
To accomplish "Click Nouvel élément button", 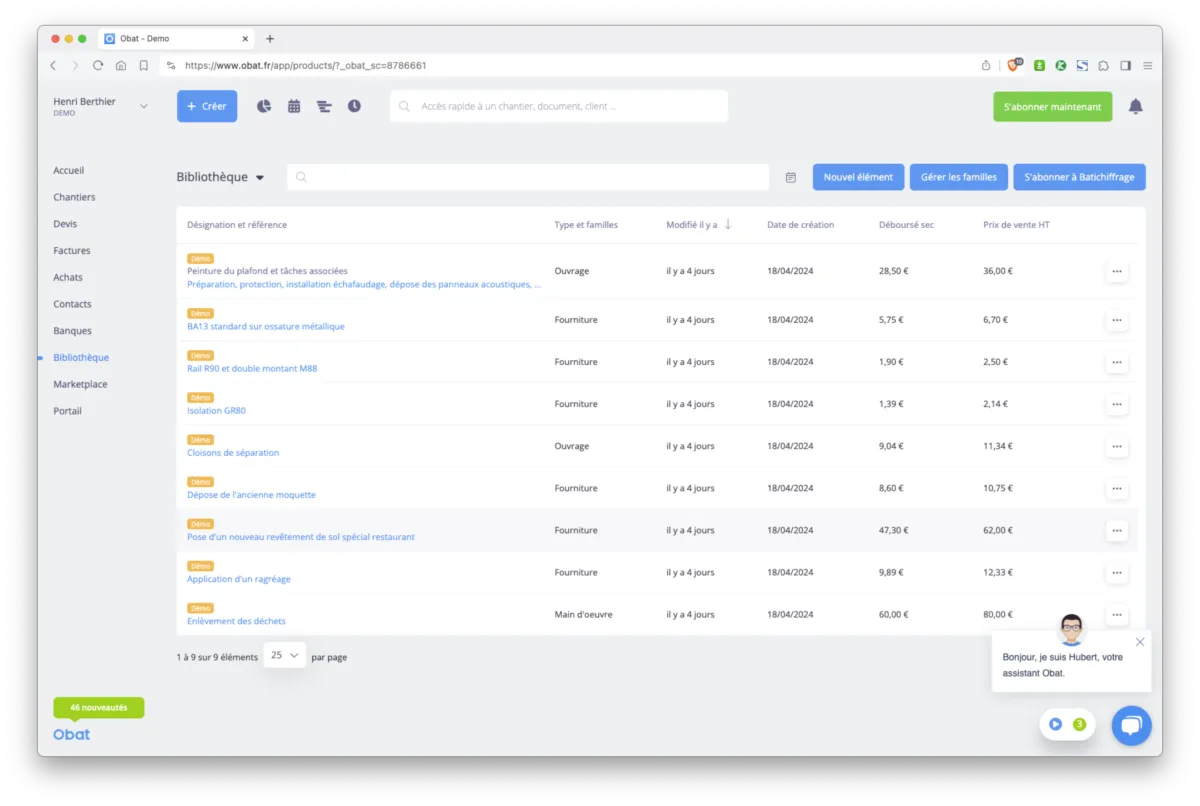I will (x=858, y=177).
